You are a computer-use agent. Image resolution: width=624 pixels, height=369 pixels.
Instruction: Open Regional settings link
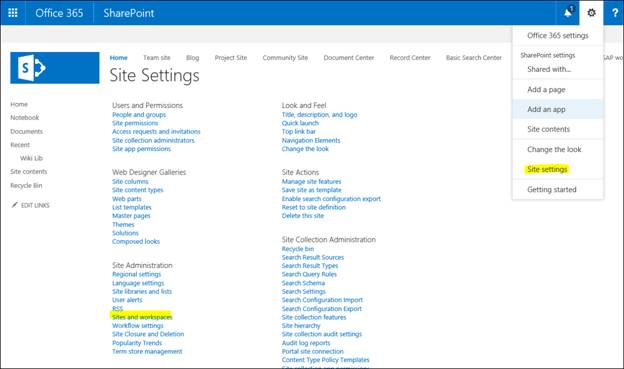point(136,274)
